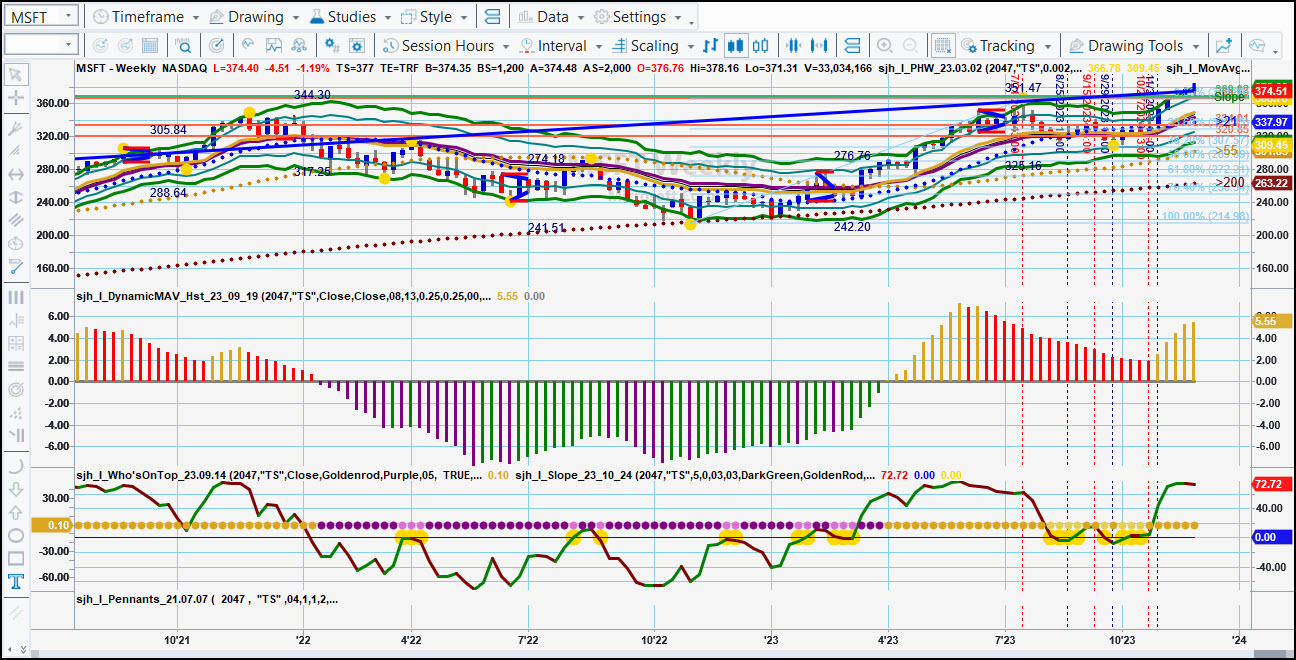Click the zoom out magnifier
Screen dimensions: 1296x660
point(910,45)
